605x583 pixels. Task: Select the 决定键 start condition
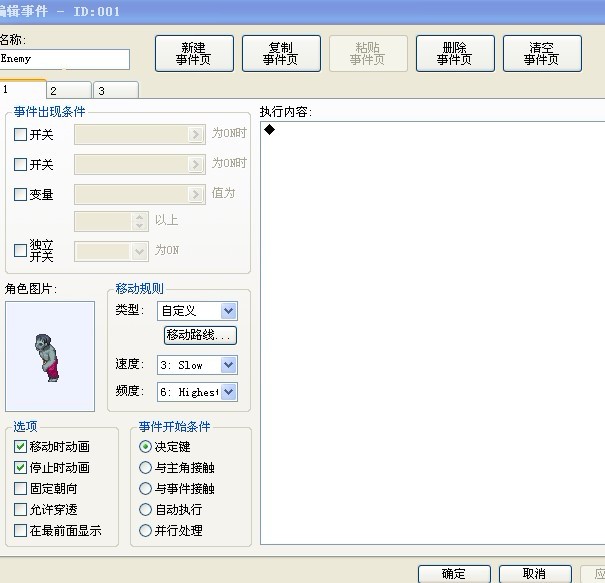145,447
